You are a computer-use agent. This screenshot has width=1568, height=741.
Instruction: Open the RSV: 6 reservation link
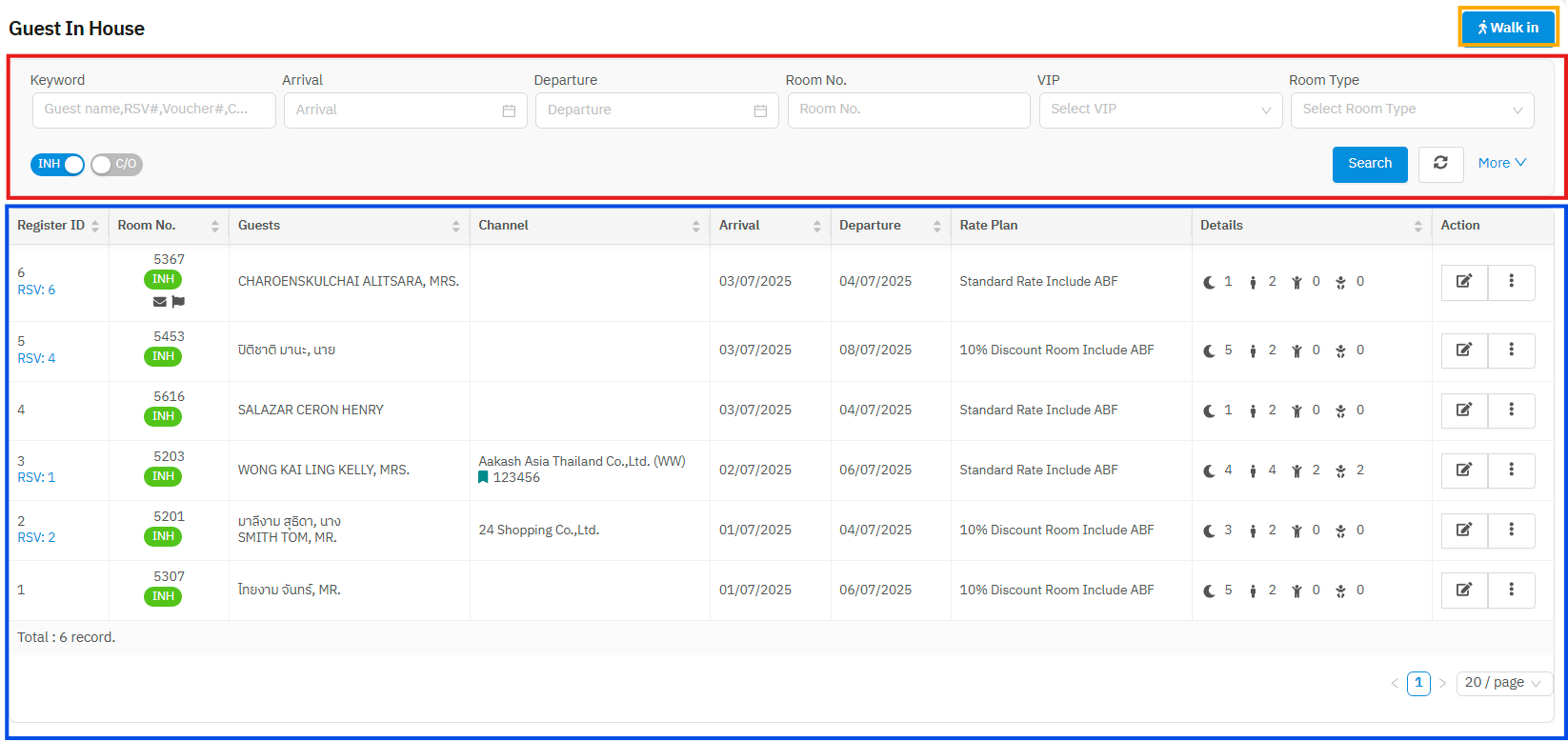(x=36, y=290)
